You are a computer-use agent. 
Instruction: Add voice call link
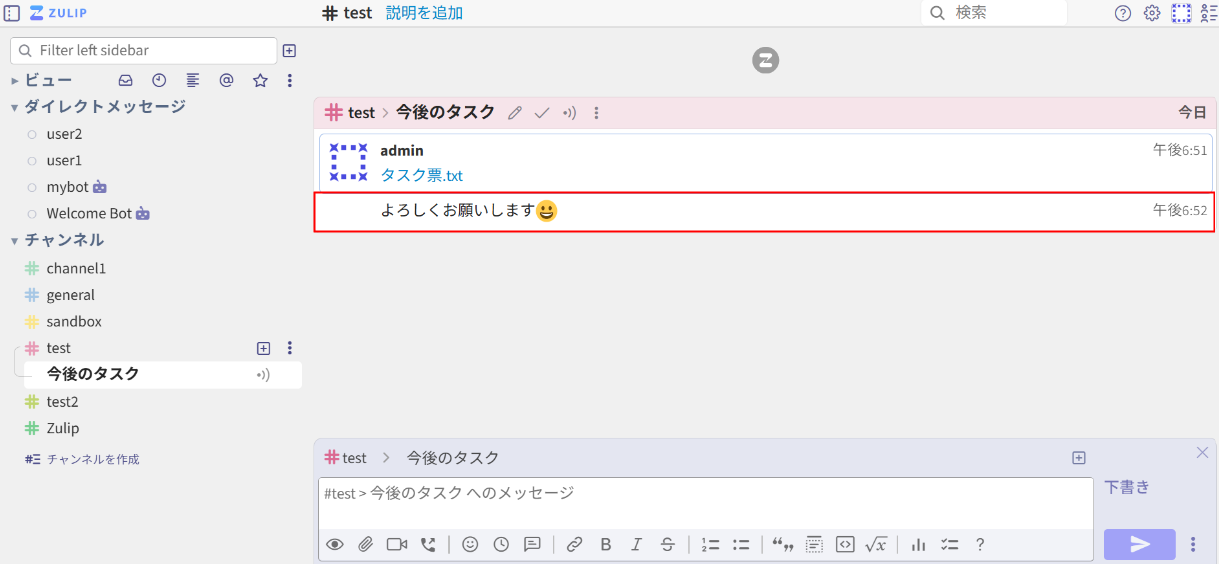428,545
